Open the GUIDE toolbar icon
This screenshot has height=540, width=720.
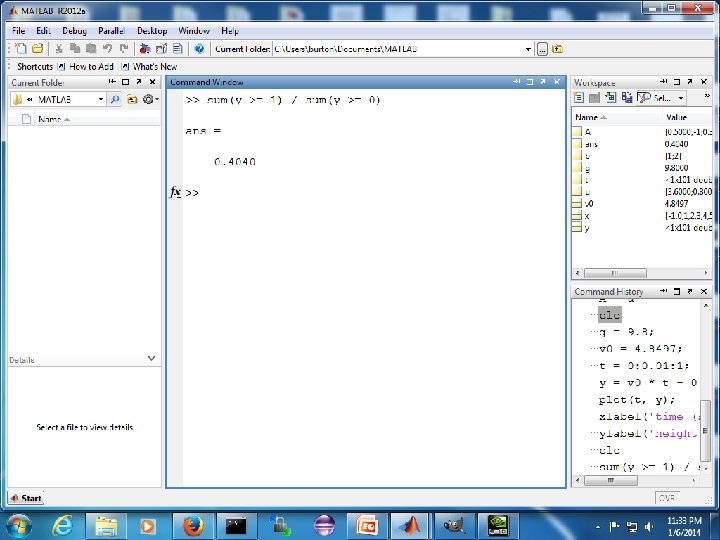coord(162,49)
